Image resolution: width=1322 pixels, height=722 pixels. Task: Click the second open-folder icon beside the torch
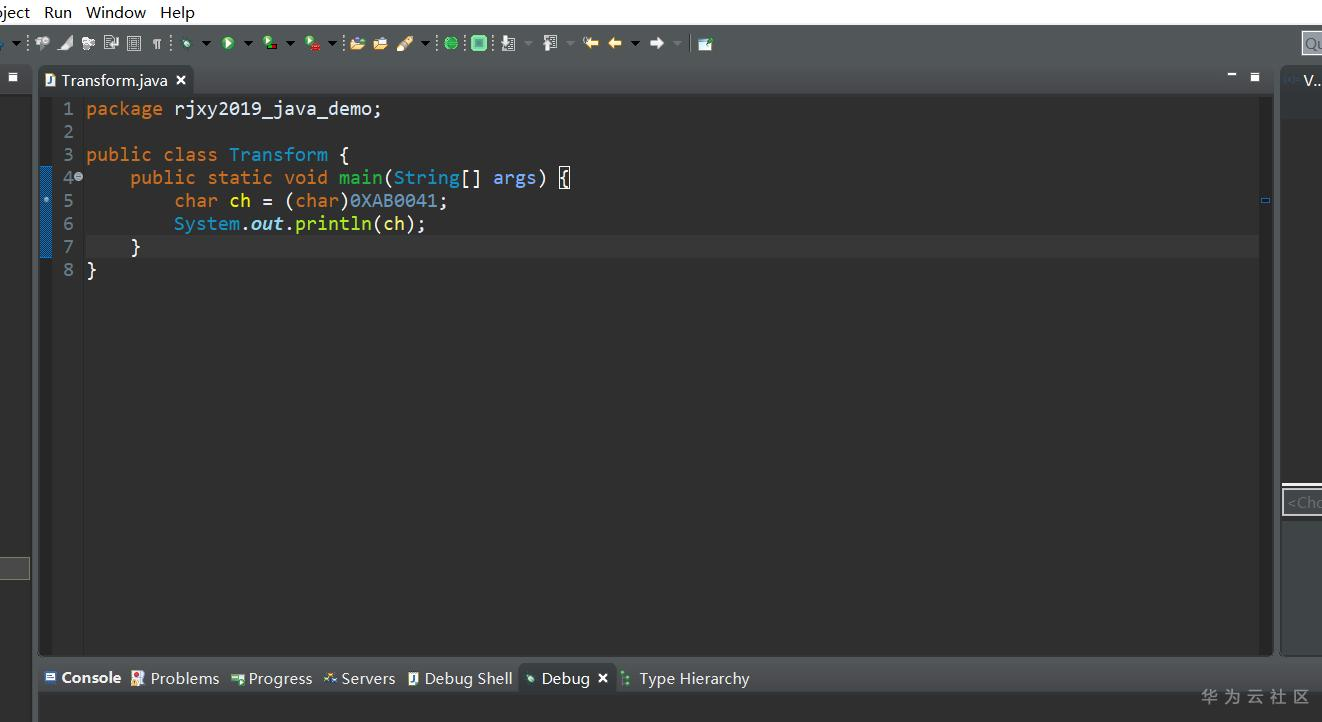point(380,43)
